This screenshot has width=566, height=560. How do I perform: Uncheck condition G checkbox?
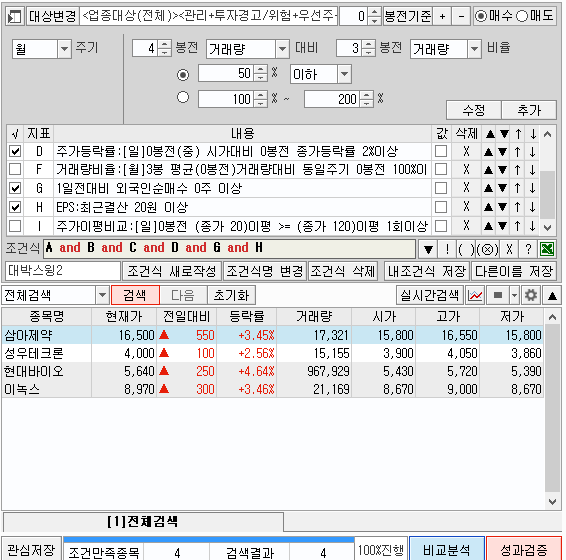15,188
